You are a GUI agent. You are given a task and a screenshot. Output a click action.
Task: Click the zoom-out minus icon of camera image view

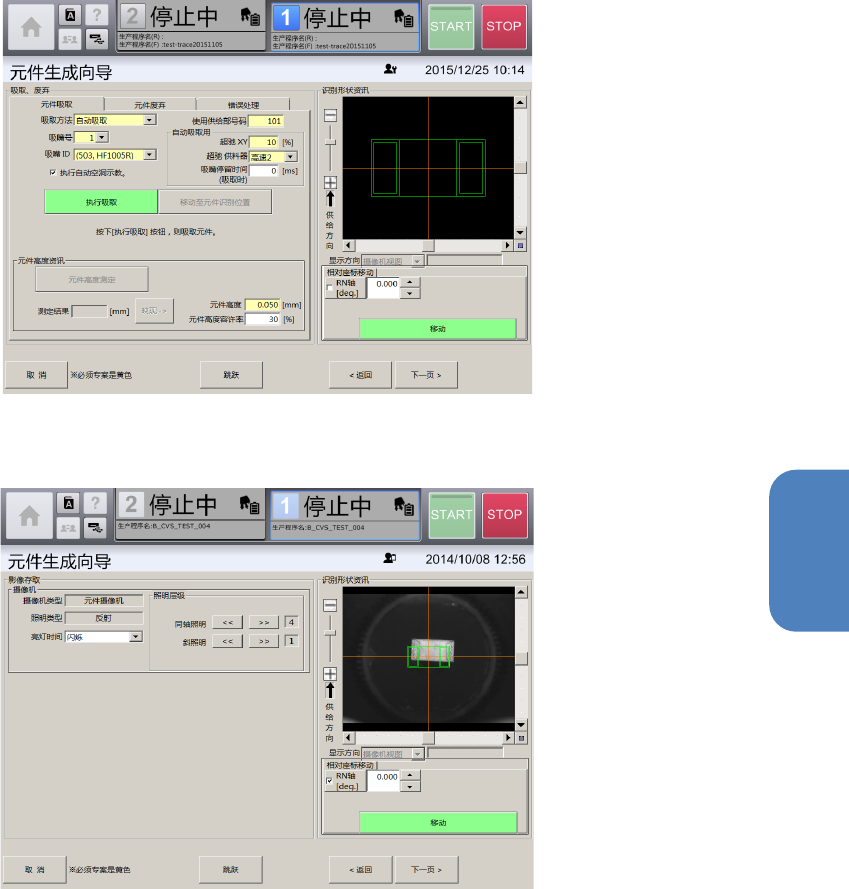[330, 605]
